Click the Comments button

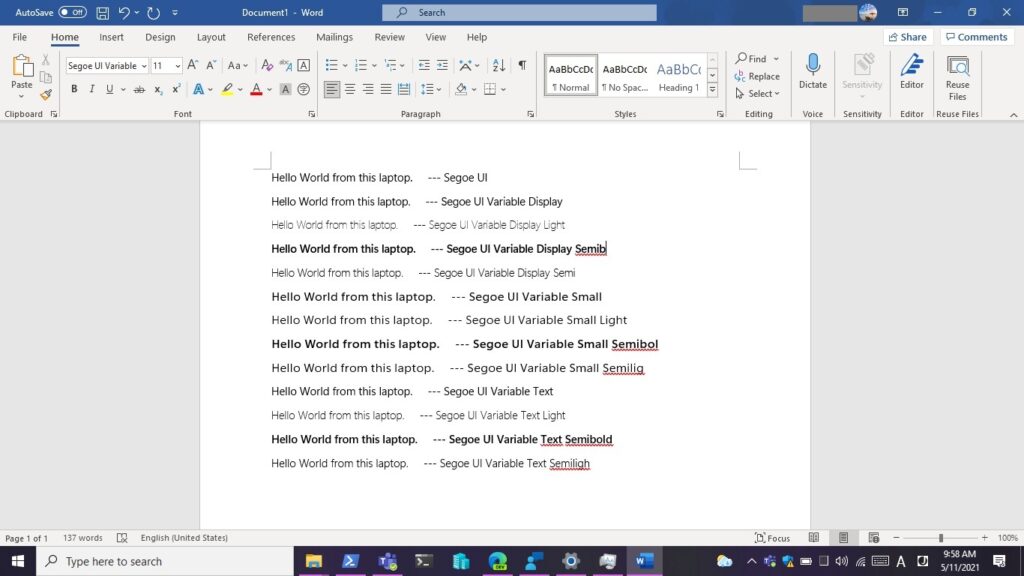click(976, 37)
